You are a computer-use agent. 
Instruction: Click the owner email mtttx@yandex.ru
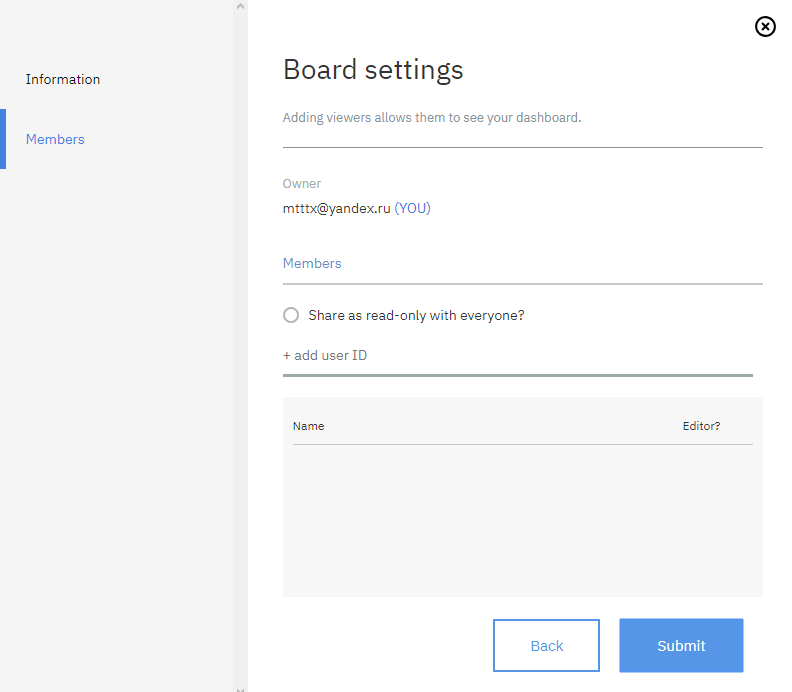336,209
